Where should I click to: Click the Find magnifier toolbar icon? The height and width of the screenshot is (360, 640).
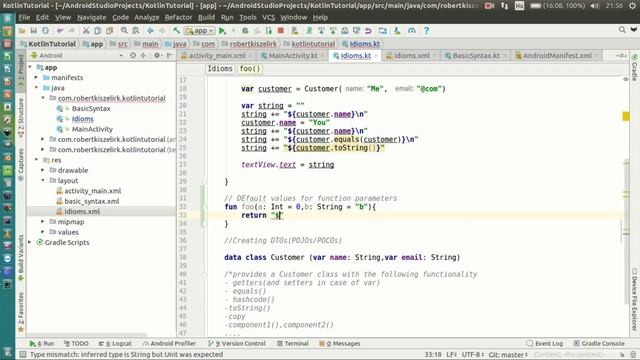tap(124, 31)
